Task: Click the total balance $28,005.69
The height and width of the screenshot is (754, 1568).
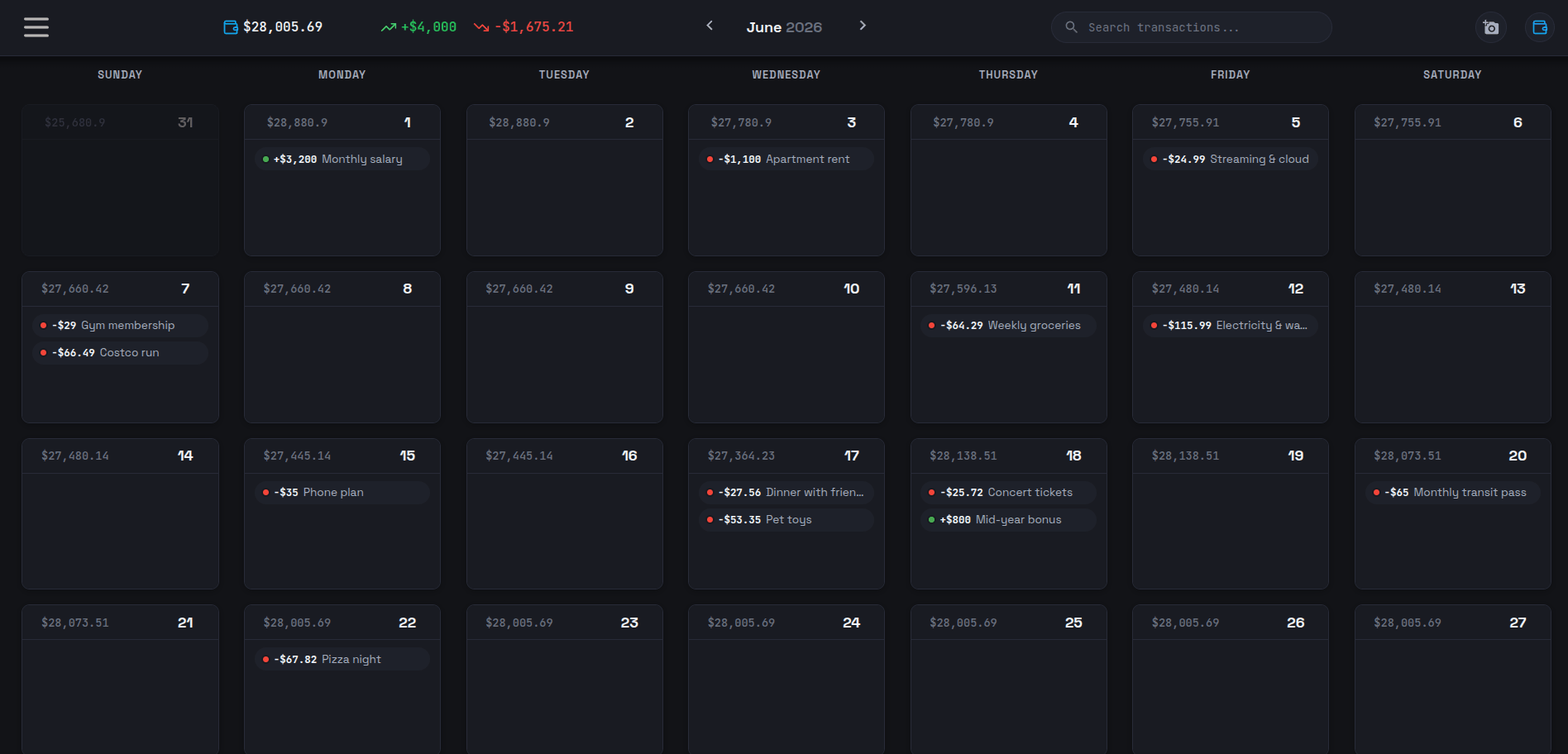Action: (283, 27)
